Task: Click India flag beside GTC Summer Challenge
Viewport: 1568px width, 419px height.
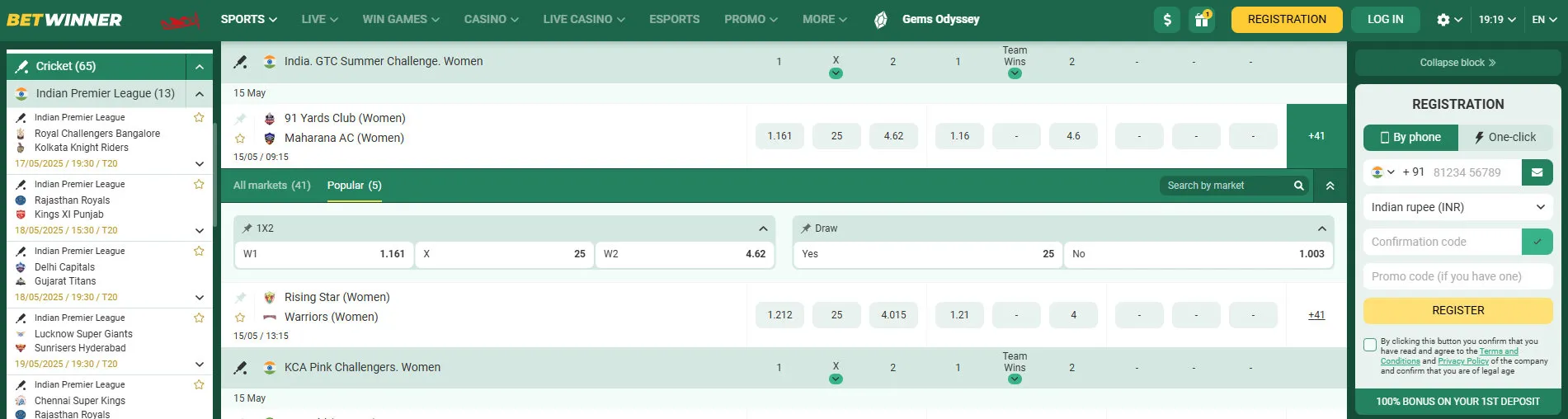Action: [x=269, y=61]
